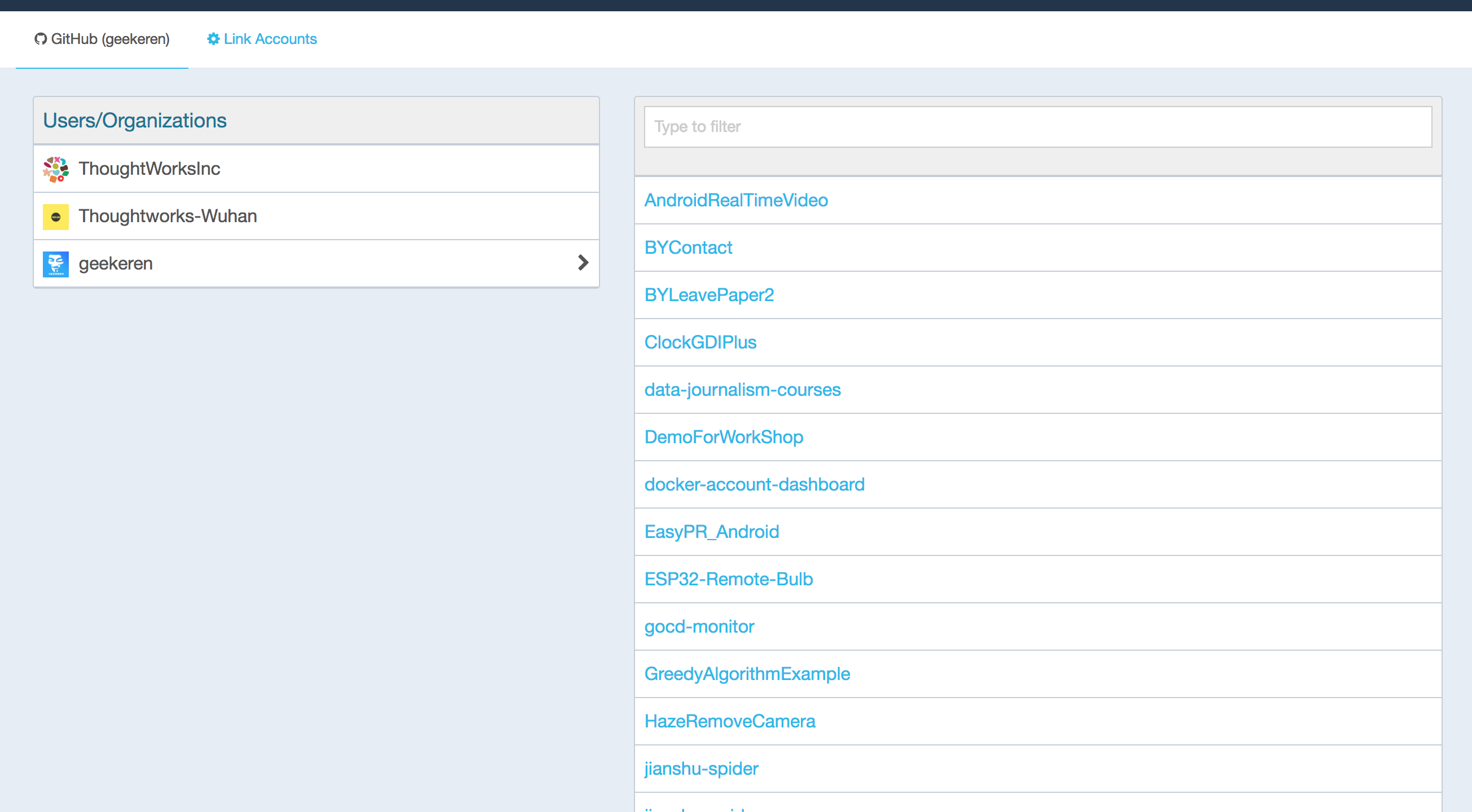Image resolution: width=1472 pixels, height=812 pixels.
Task: Expand the geekeren chevron arrow
Action: point(583,263)
